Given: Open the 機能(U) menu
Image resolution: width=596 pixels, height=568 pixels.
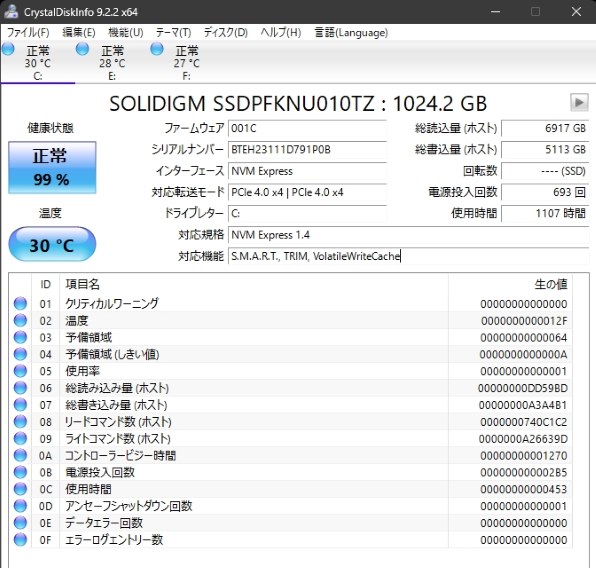Looking at the screenshot, I should pyautogui.click(x=125, y=32).
